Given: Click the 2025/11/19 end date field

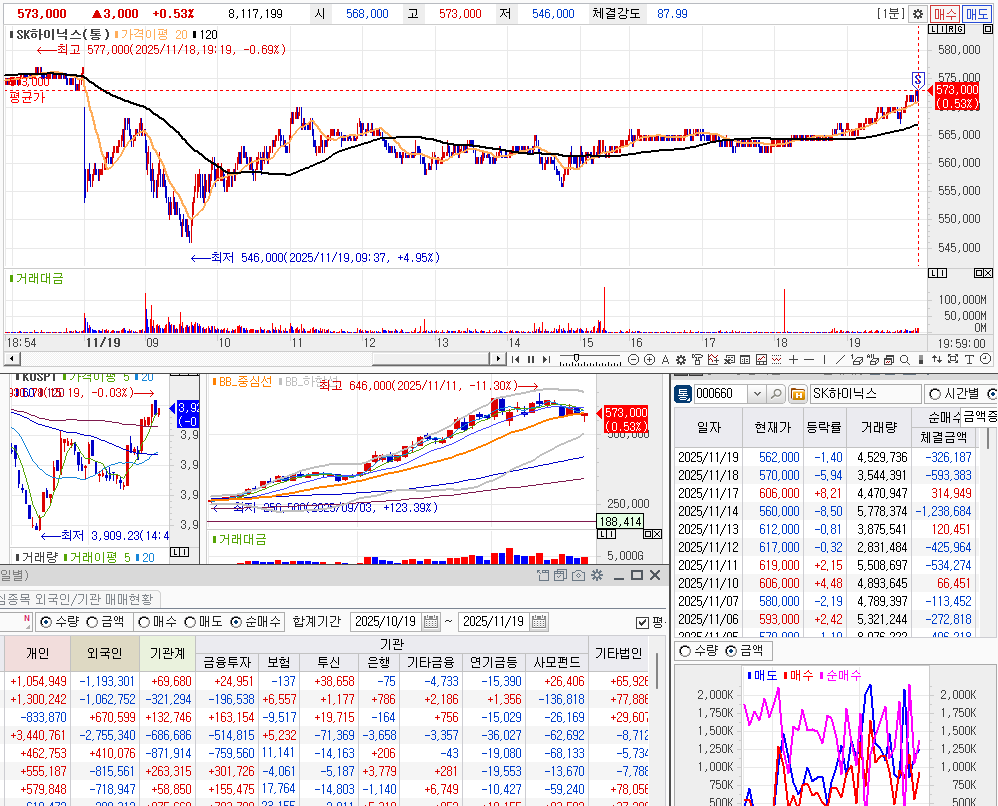Looking at the screenshot, I should click(x=494, y=622).
